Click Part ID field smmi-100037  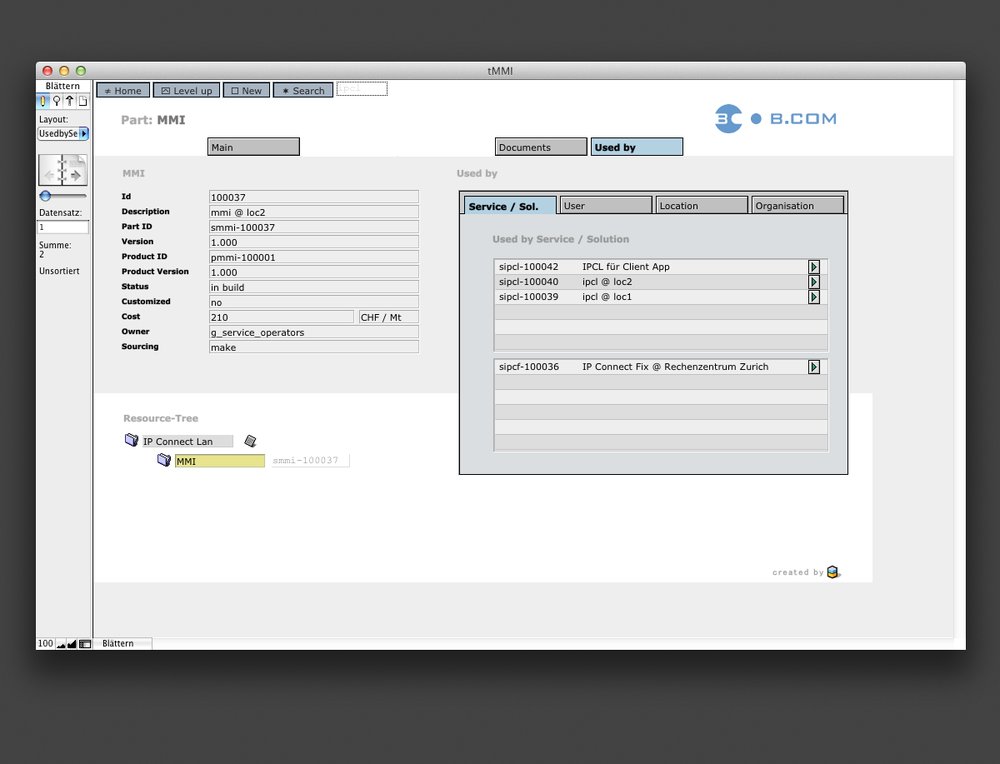point(314,227)
